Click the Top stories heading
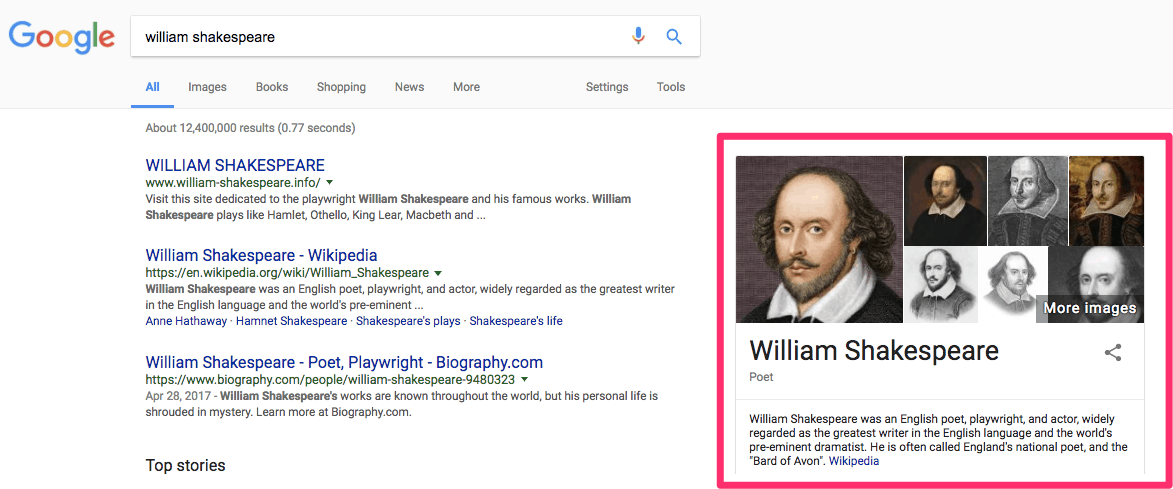The width and height of the screenshot is (1173, 489). pyautogui.click(x=186, y=465)
